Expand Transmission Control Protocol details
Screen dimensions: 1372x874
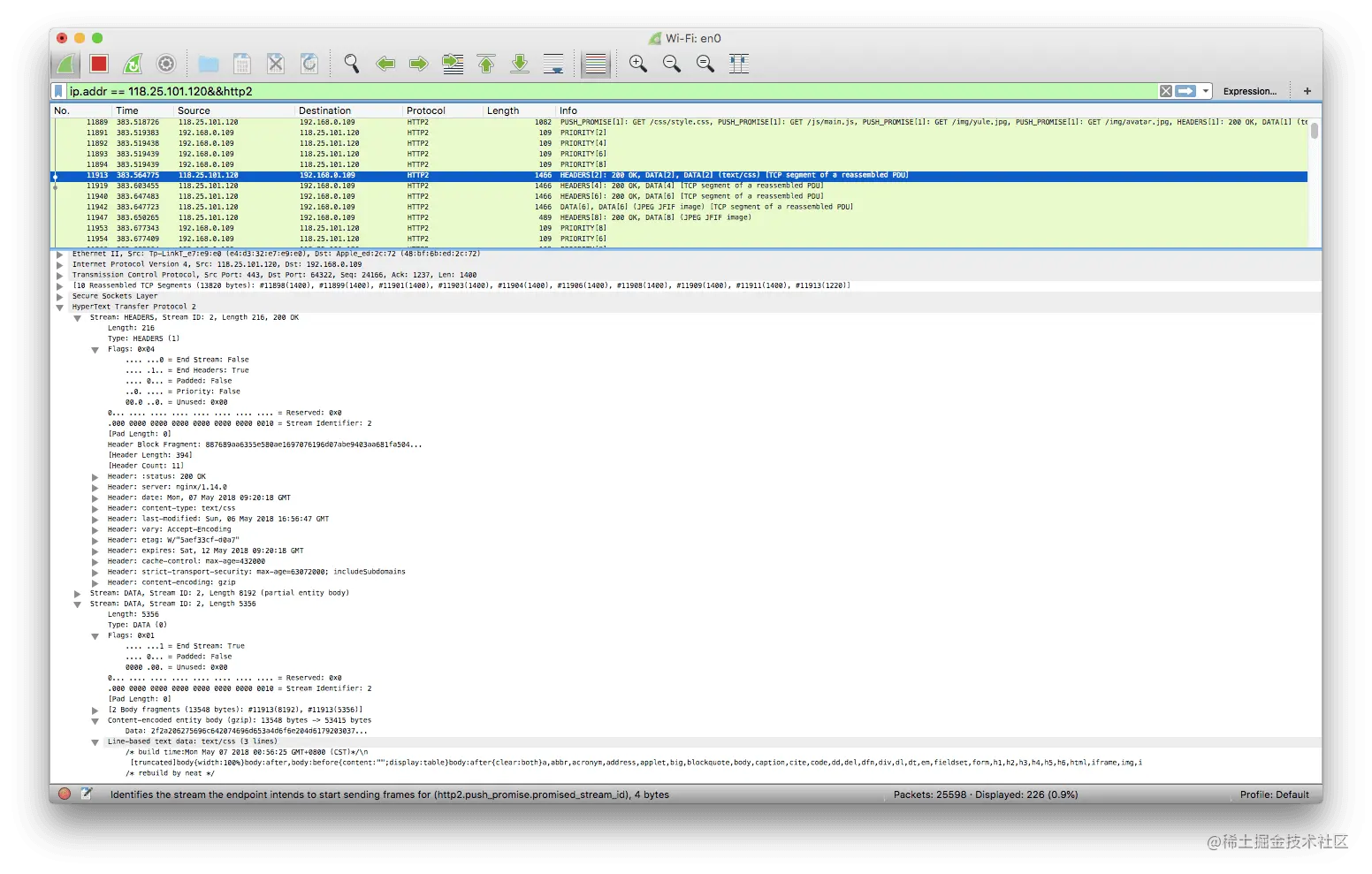60,276
